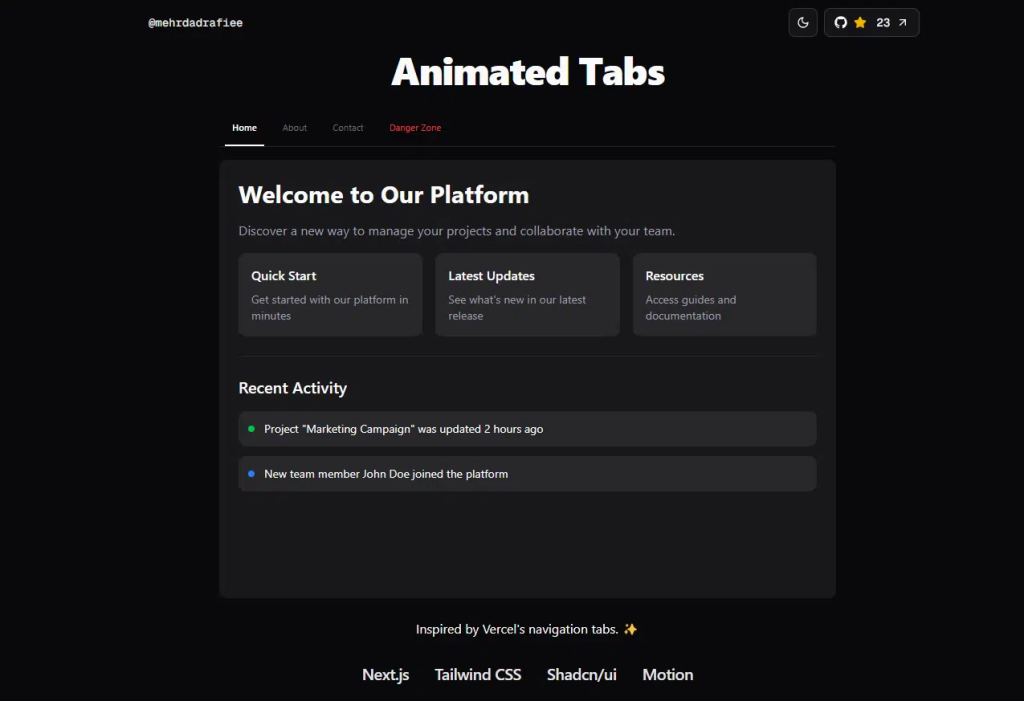Open the @mehrdadrafiee profile link
Image resolution: width=1024 pixels, height=701 pixels.
[195, 23]
